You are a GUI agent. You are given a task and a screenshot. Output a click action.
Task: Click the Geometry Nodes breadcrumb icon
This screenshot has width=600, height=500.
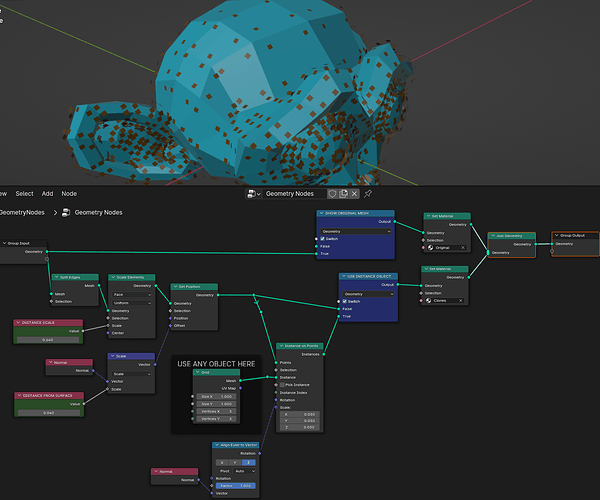(66, 212)
